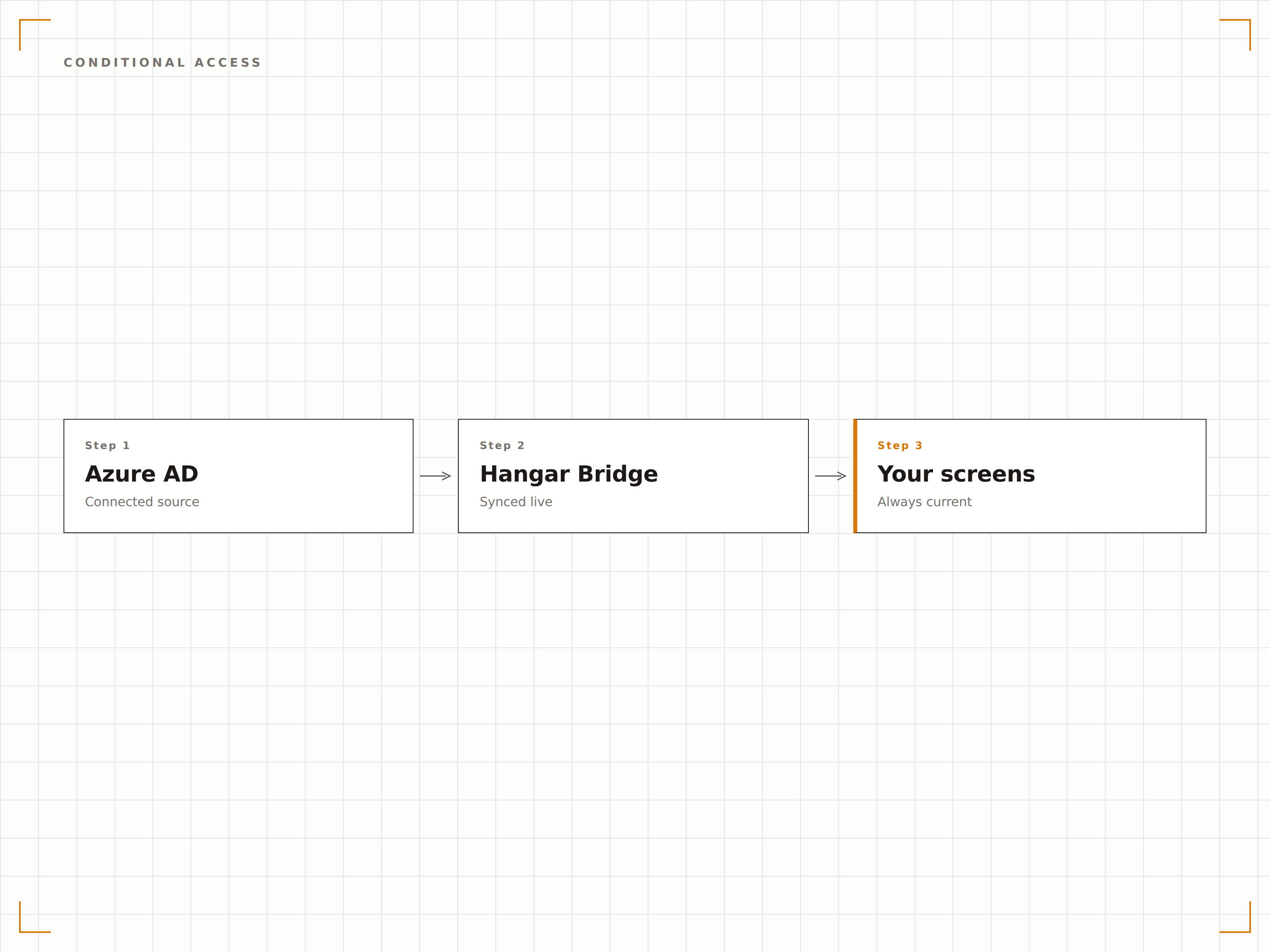
Task: Select the orange Step 3 label
Action: [x=899, y=445]
